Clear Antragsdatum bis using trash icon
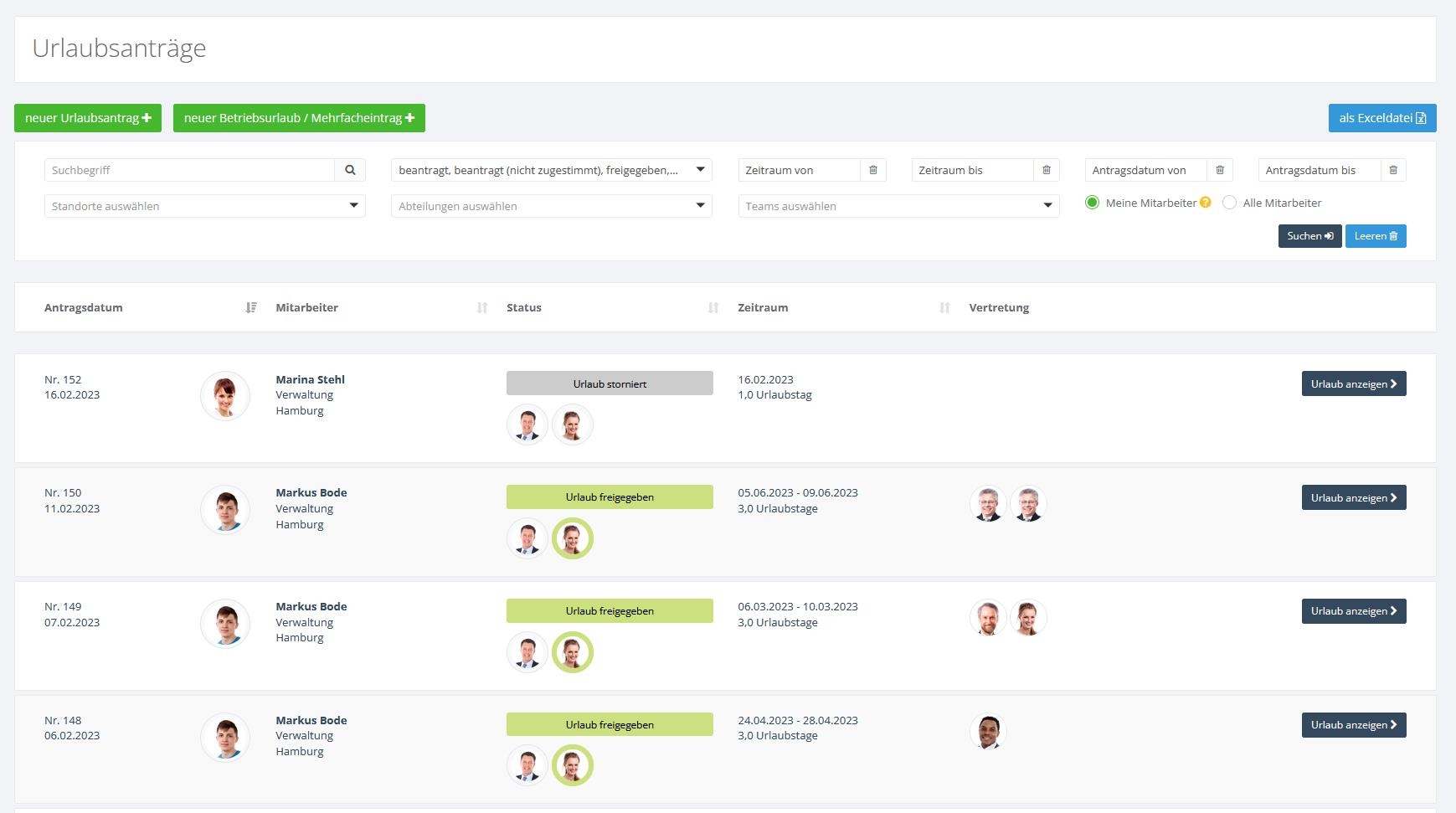This screenshot has height=813, width=1456. [1393, 170]
